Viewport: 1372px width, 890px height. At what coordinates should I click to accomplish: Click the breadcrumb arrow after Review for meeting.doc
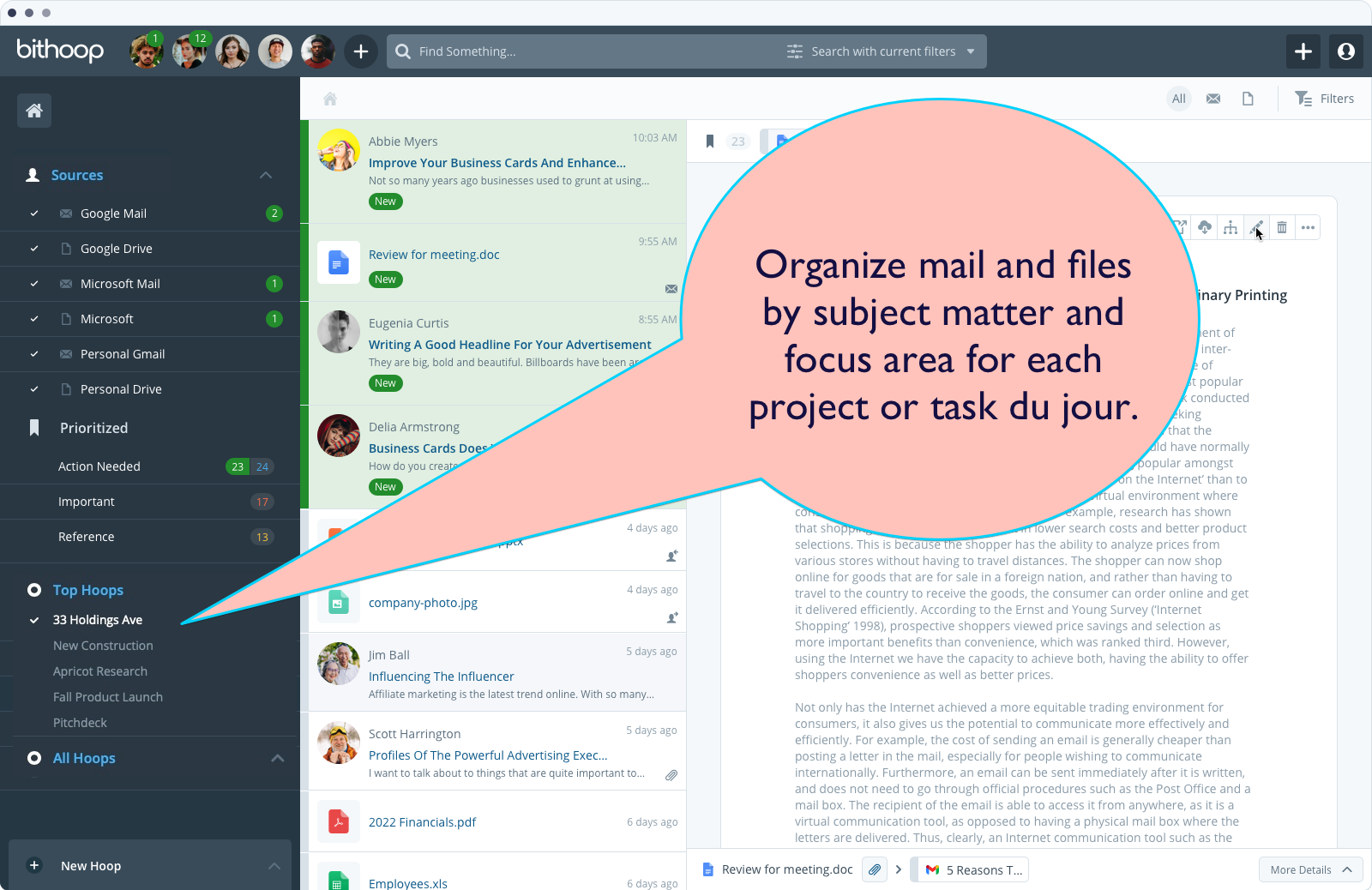point(899,869)
